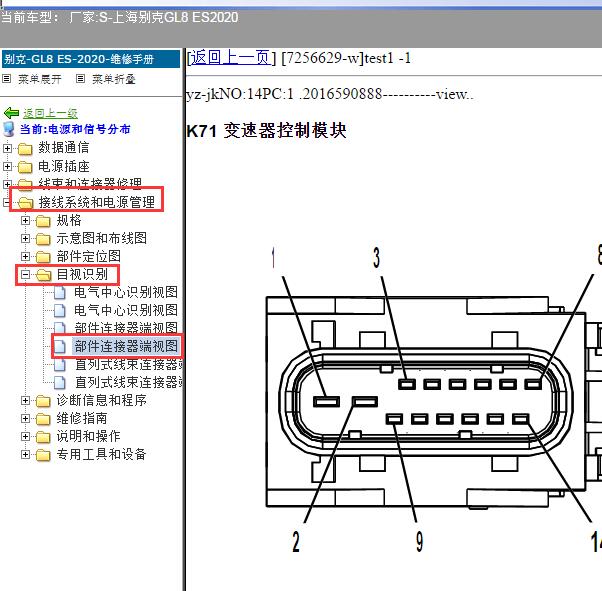Image resolution: width=602 pixels, height=591 pixels.
Task: Open the last 直列式线束连接器 item
Action: point(126,382)
